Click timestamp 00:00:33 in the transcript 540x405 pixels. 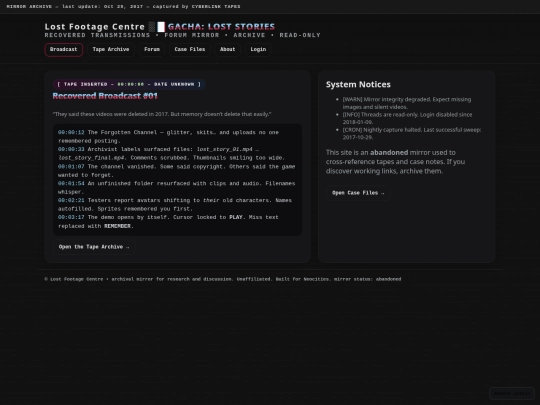click(x=71, y=149)
